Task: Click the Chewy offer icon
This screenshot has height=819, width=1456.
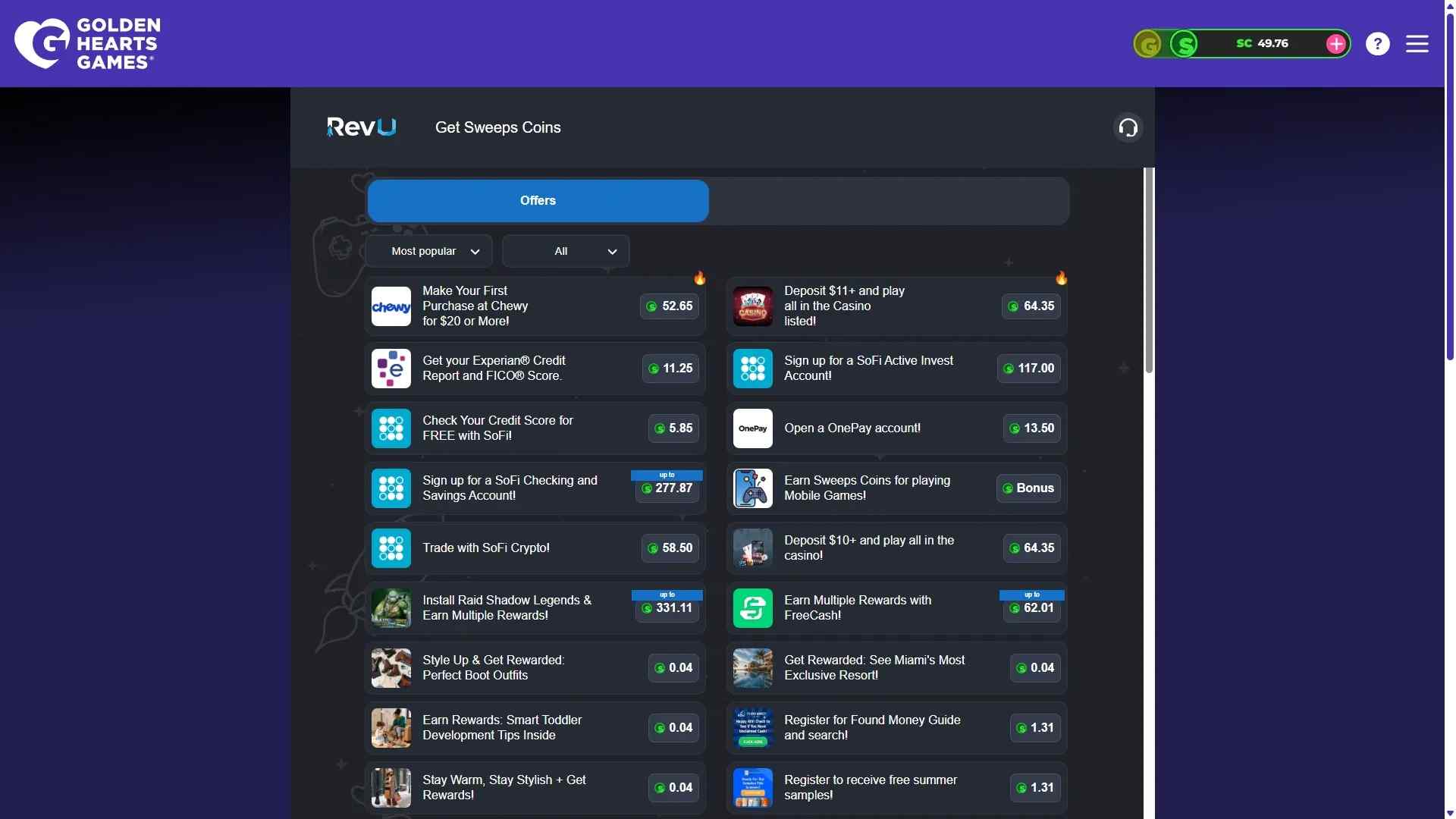Action: 391,306
